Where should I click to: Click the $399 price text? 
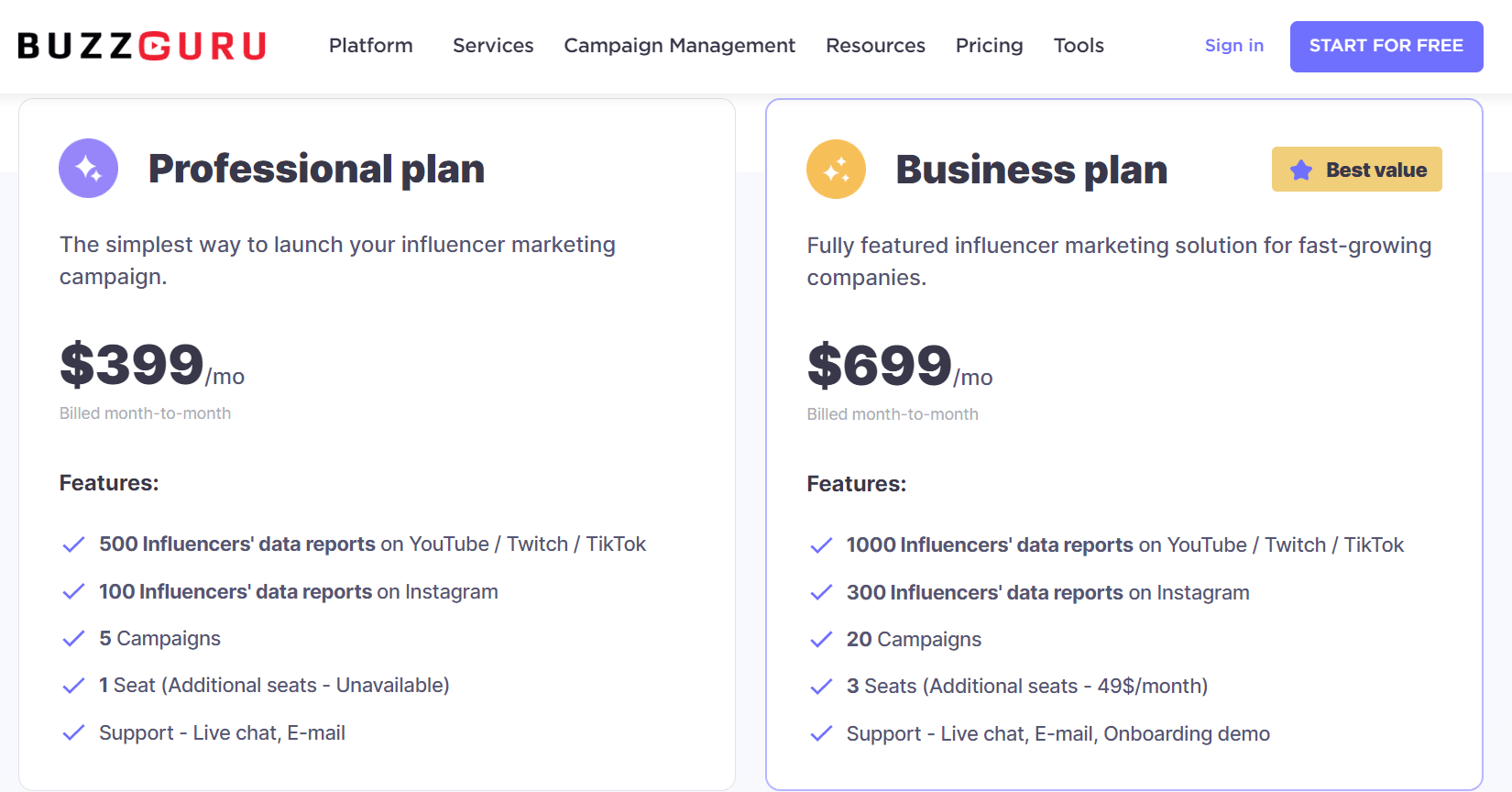(132, 364)
